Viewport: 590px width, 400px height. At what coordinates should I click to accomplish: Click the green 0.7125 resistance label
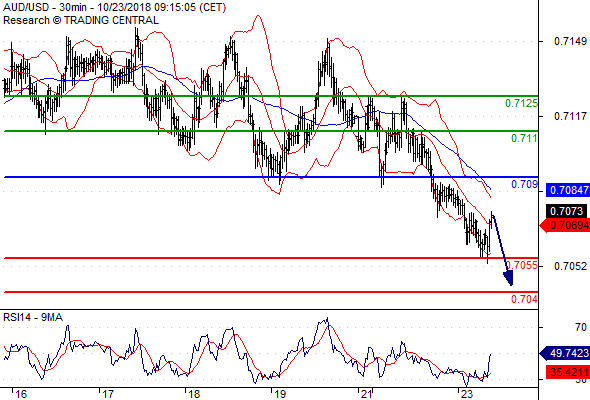tap(521, 103)
